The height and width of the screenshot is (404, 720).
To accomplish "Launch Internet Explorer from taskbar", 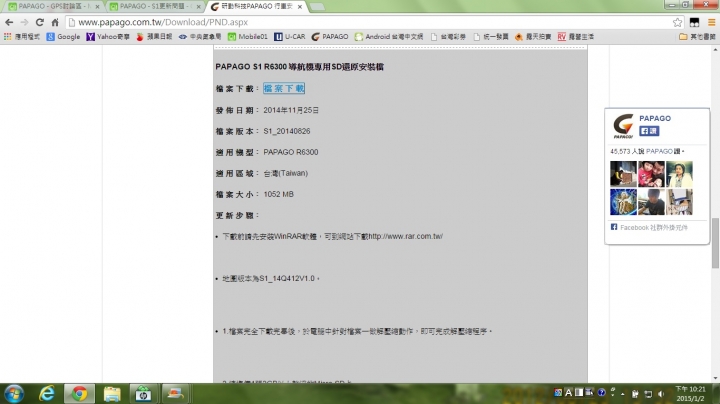I will click(x=46, y=394).
